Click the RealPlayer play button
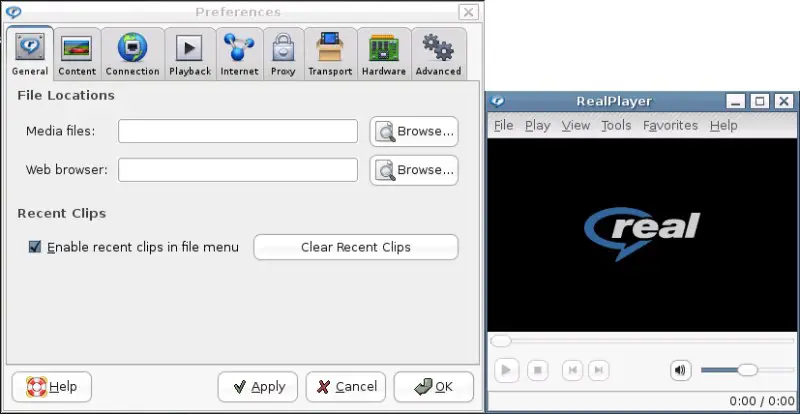This screenshot has height=414, width=800. pyautogui.click(x=506, y=370)
